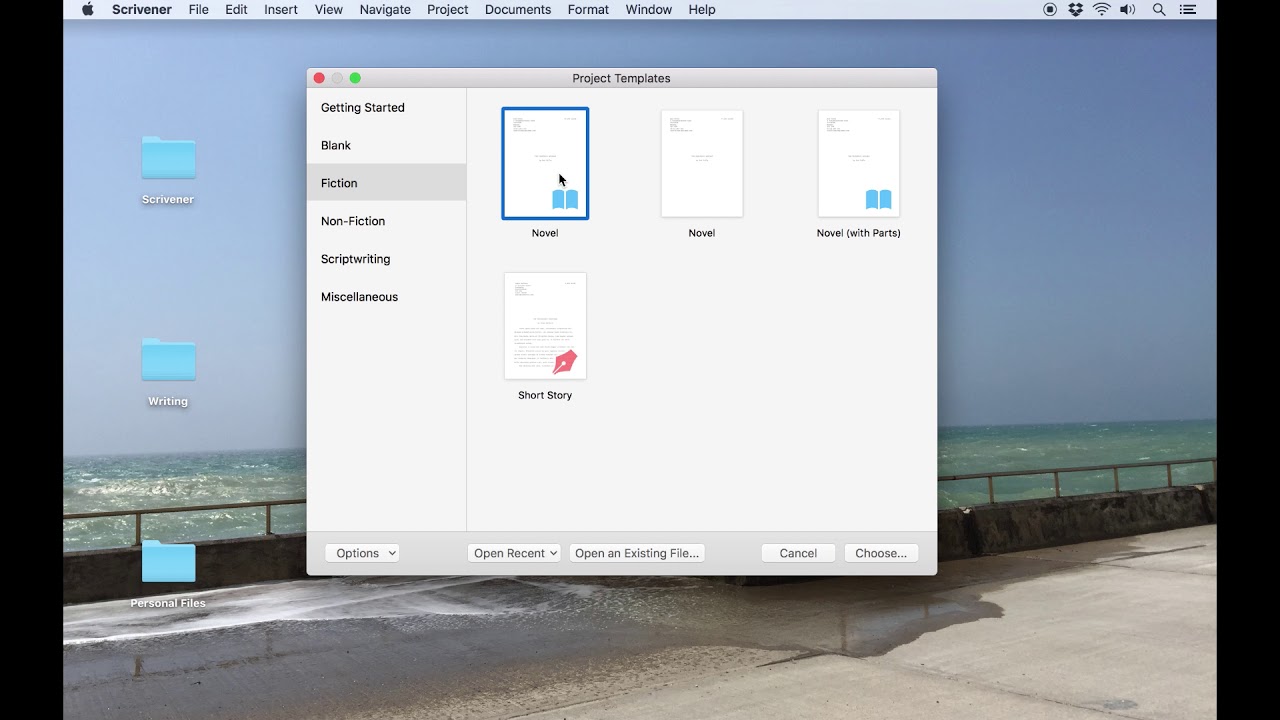Viewport: 1280px width, 720px height.
Task: Expand the Options dropdown
Action: [x=362, y=553]
